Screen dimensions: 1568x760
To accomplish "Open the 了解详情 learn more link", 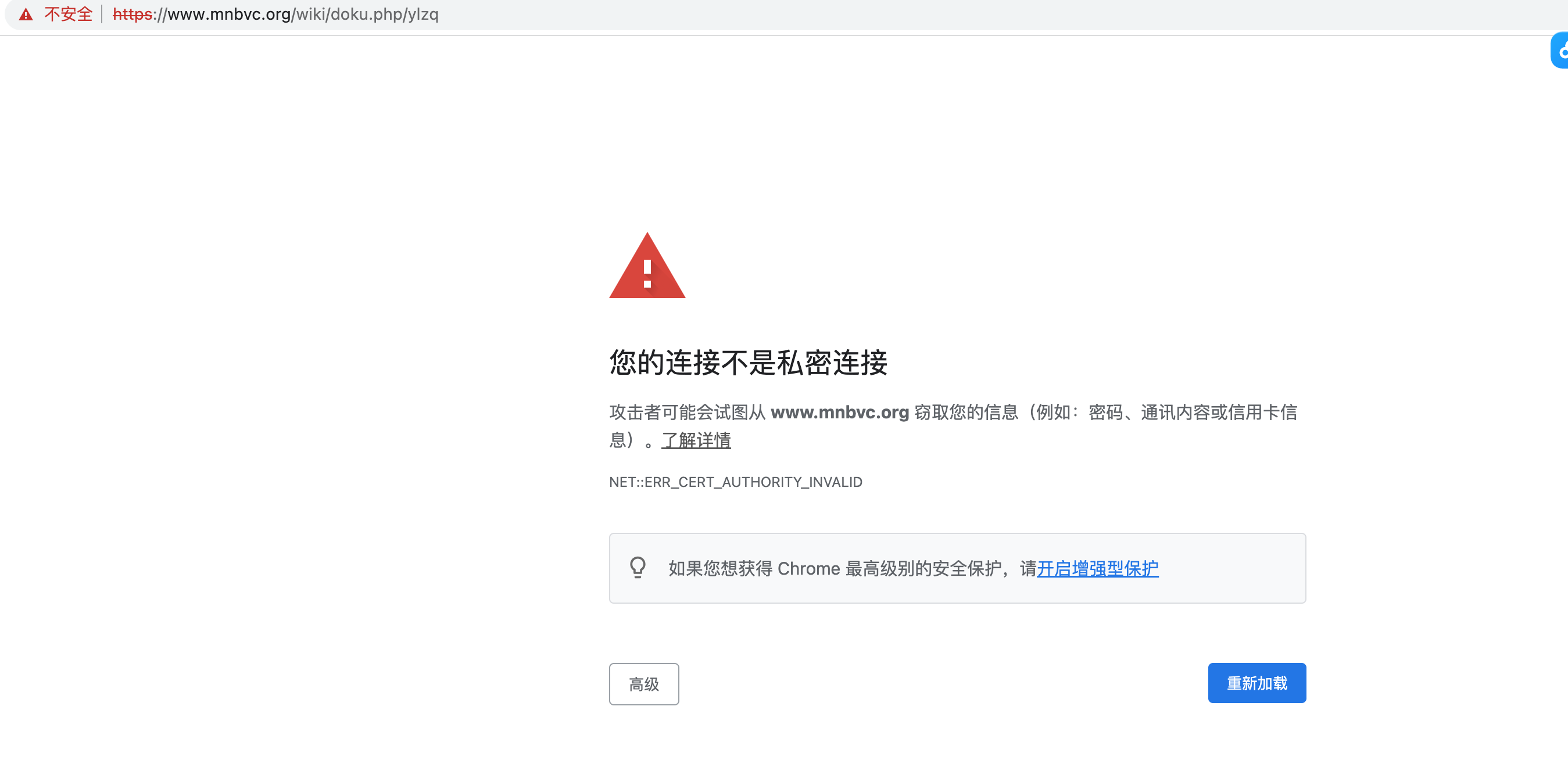I will tap(696, 440).
